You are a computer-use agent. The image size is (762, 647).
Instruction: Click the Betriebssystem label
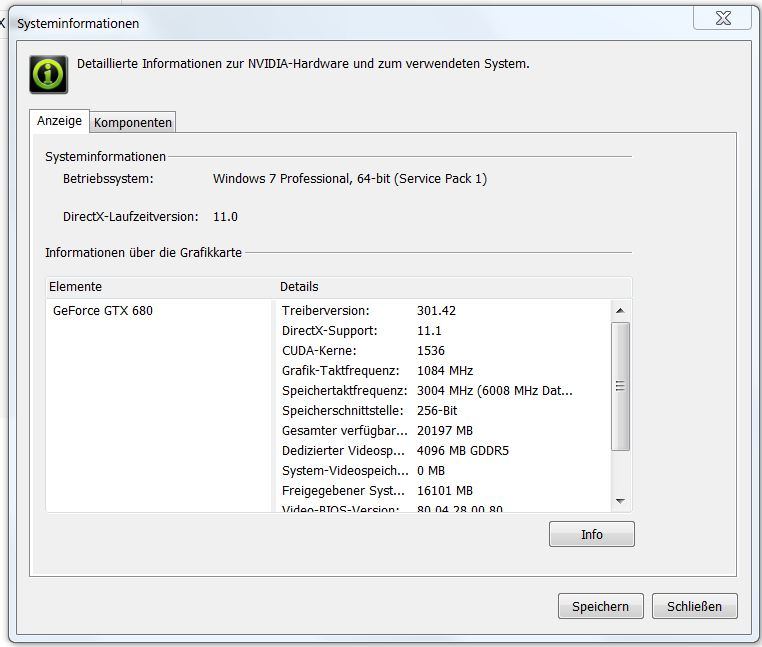point(108,178)
